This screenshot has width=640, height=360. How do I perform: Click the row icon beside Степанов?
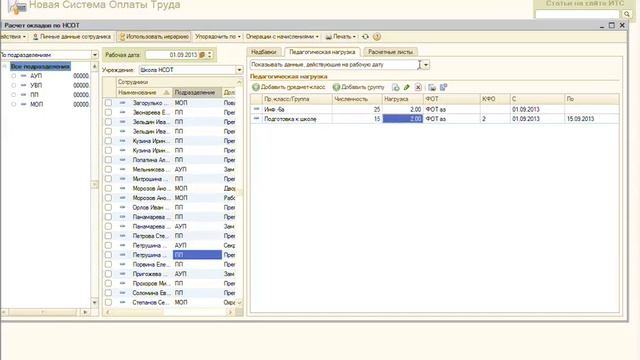click(122, 302)
